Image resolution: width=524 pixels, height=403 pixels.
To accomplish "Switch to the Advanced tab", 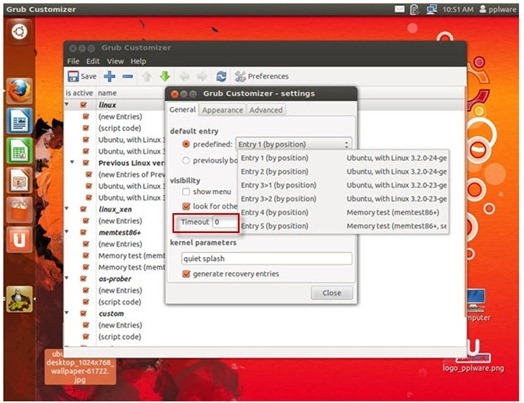I will (266, 110).
